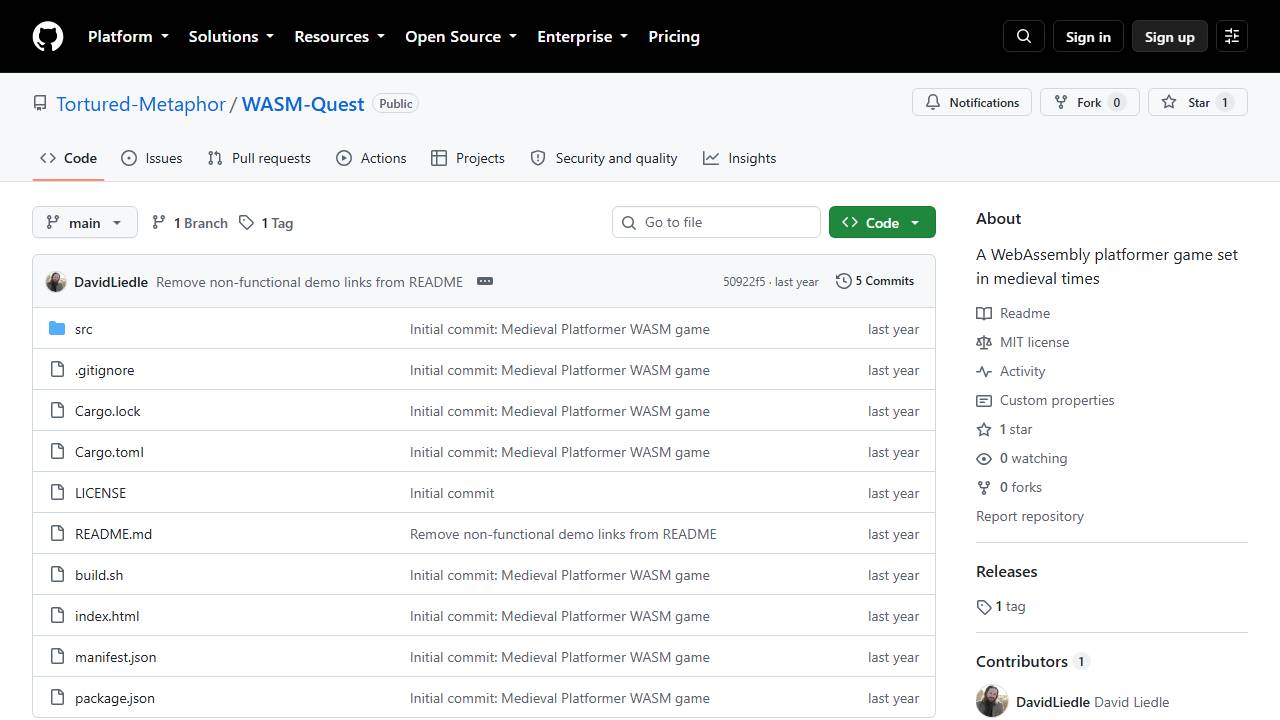Expand the Enterprise menu
Viewport: 1280px width, 720px height.
[583, 37]
